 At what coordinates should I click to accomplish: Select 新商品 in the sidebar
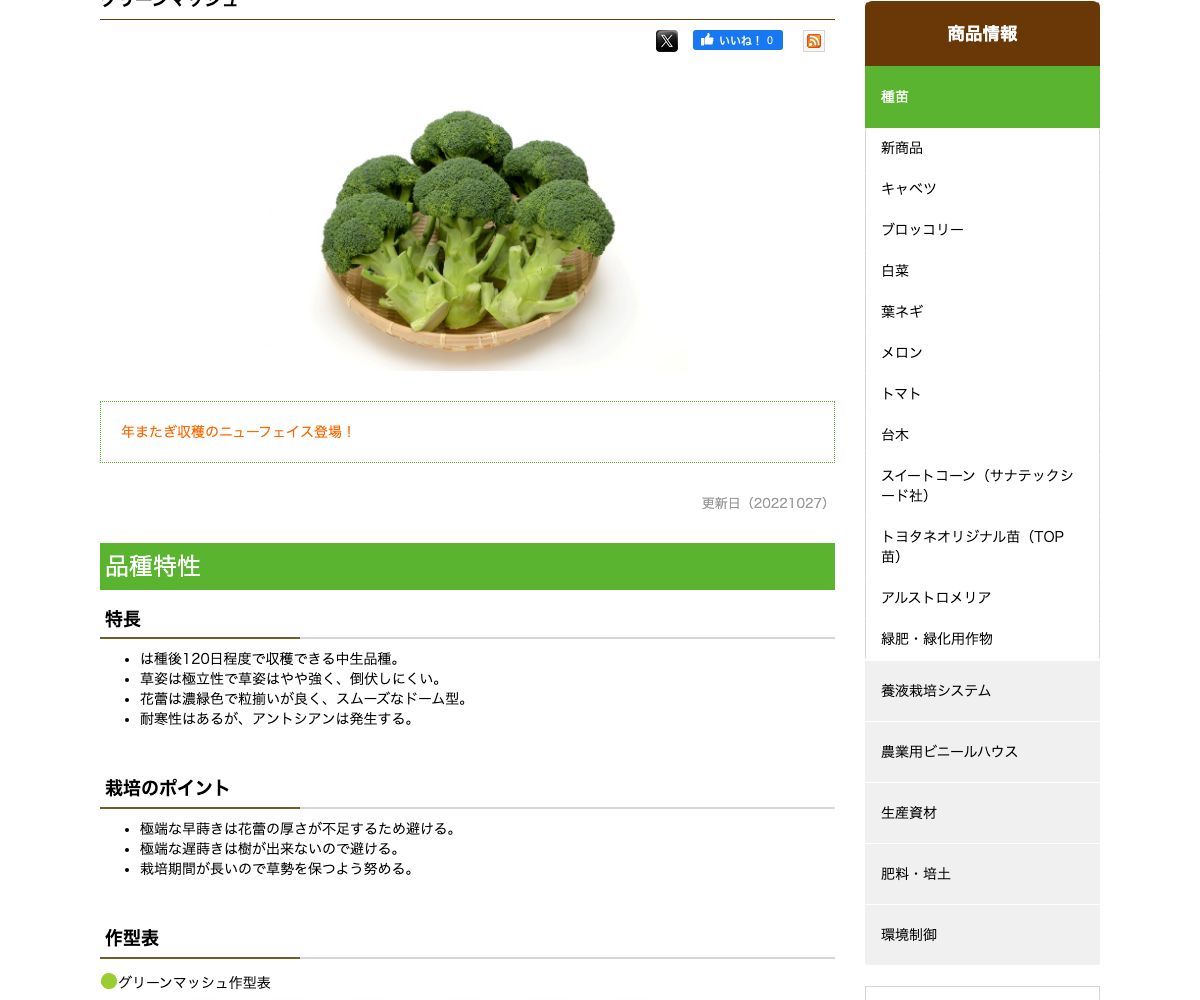click(902, 148)
